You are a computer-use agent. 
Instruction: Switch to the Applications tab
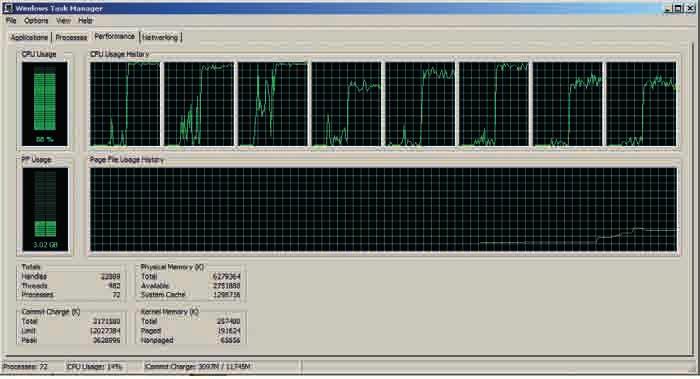(29, 37)
